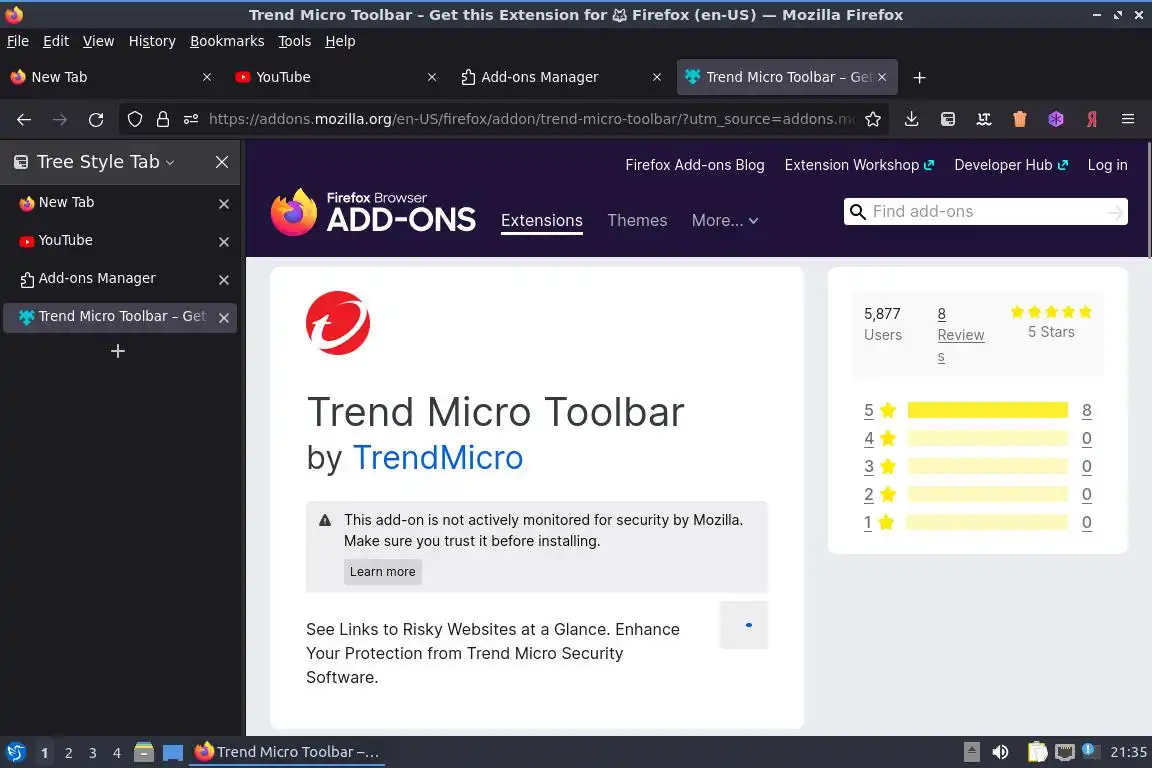The width and height of the screenshot is (1152, 768).
Task: Switch to workspace 2
Action: pyautogui.click(x=68, y=753)
